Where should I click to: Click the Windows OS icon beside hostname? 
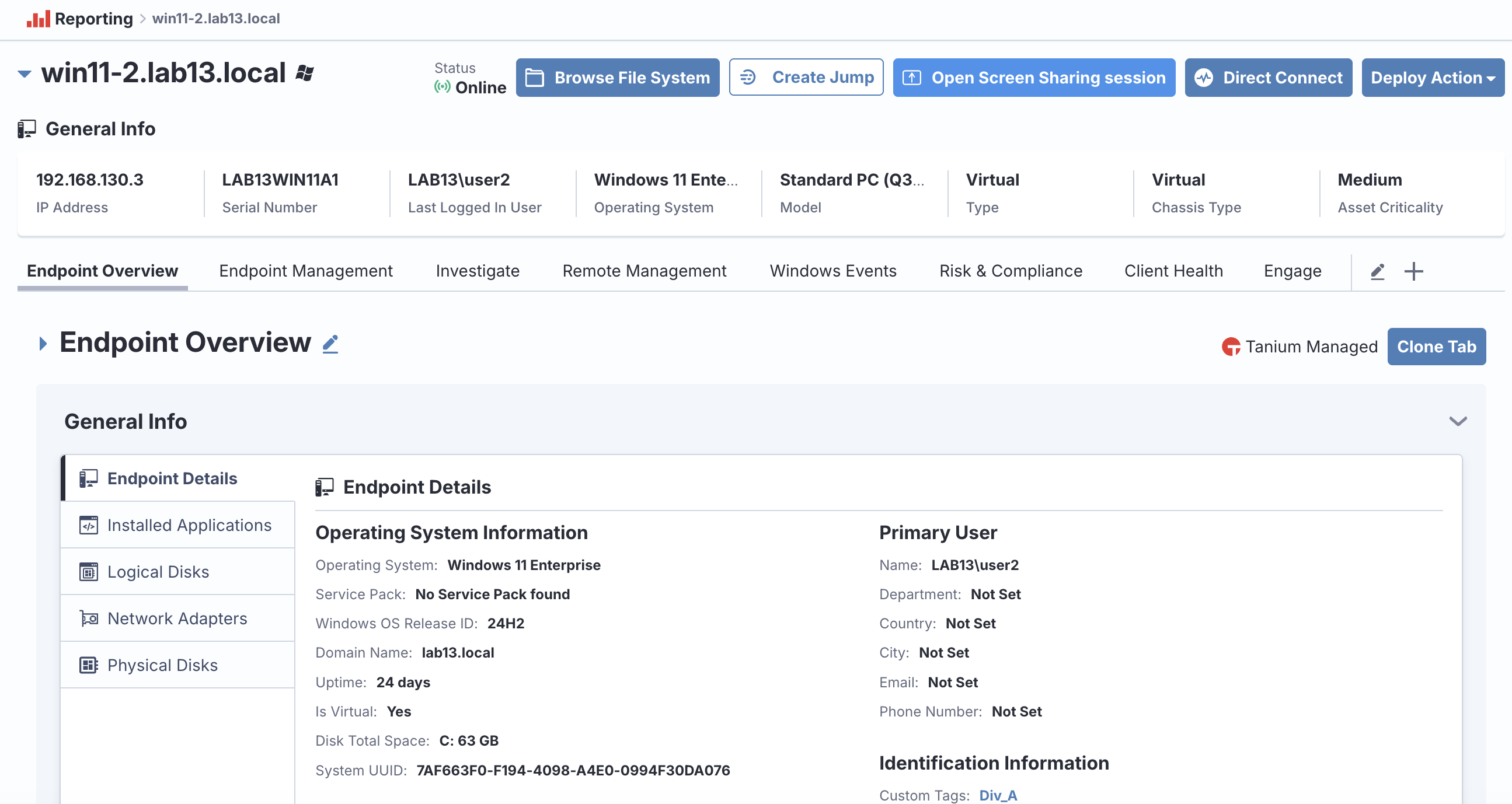pyautogui.click(x=305, y=74)
